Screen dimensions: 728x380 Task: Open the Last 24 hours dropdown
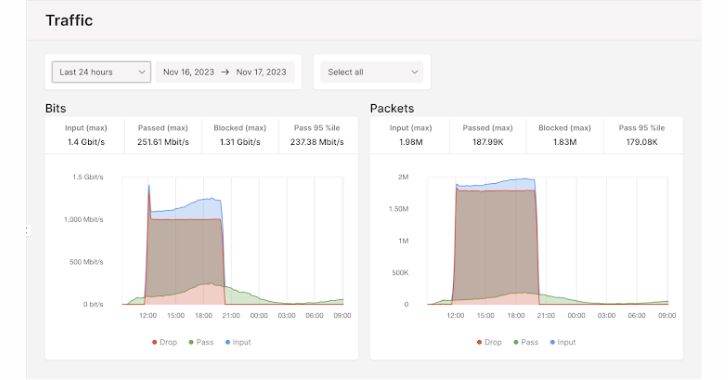coord(101,72)
